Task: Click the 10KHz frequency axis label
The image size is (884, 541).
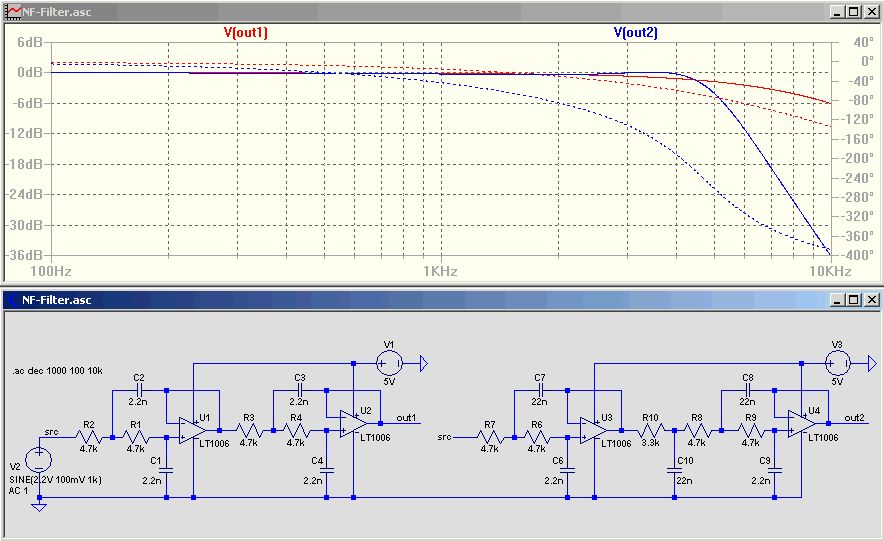Action: [x=830, y=271]
